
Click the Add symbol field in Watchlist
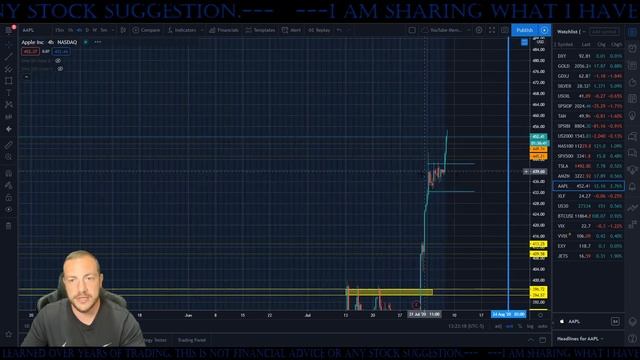604,32
